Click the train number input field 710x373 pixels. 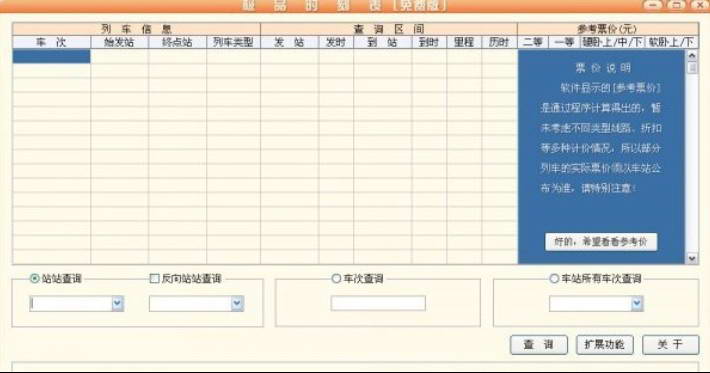pos(378,303)
